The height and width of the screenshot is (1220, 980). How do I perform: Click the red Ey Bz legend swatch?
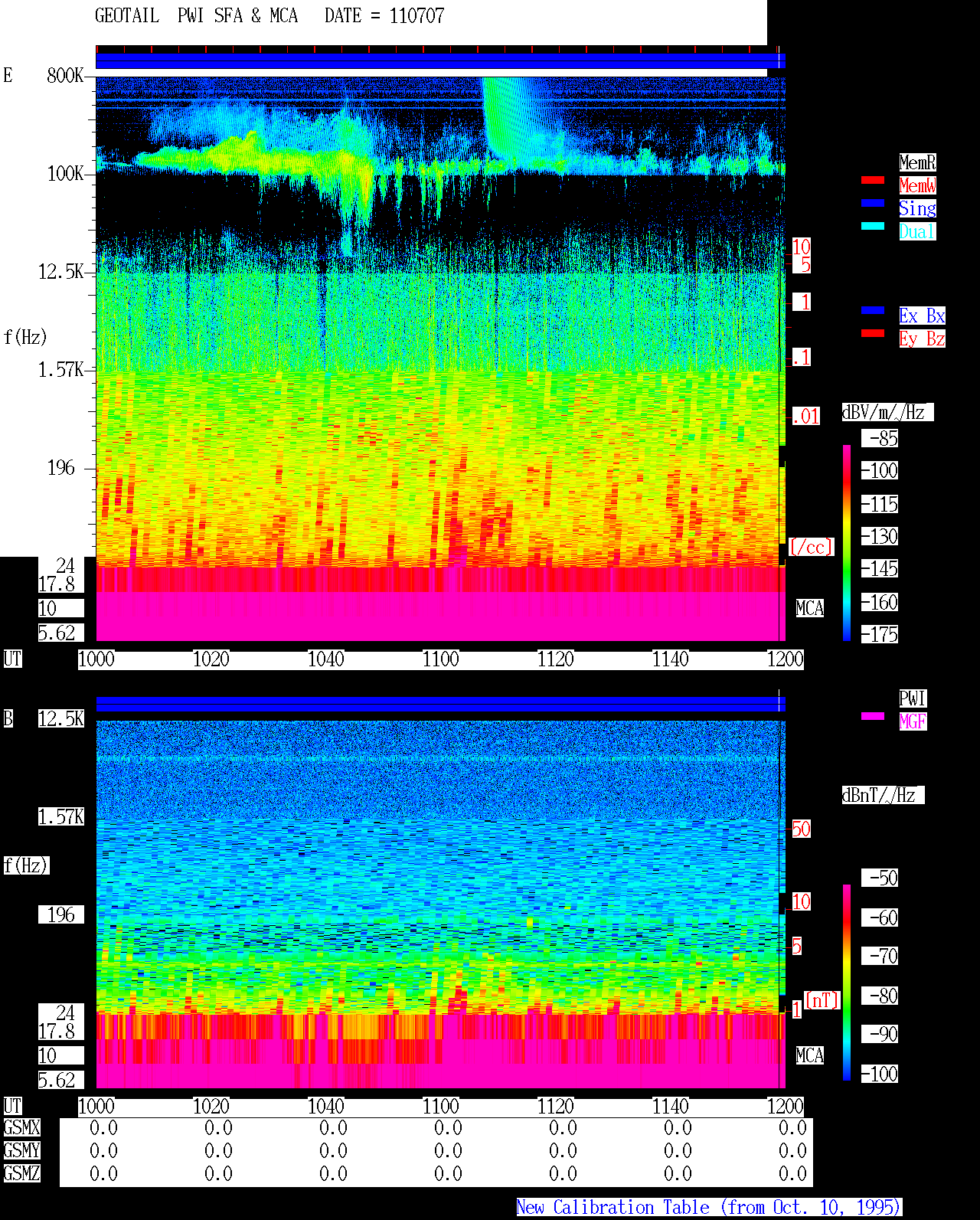click(x=873, y=333)
